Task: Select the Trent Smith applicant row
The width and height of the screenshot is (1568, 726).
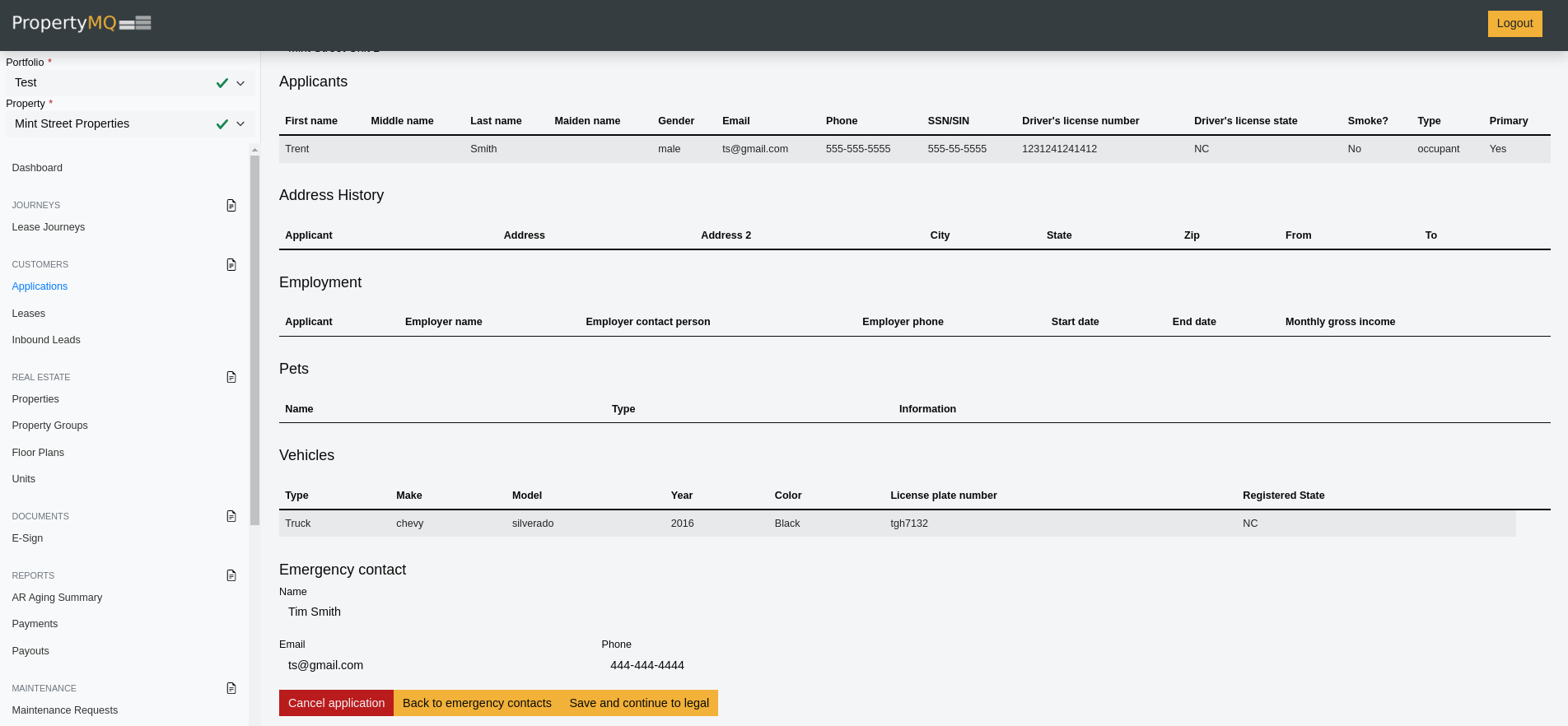Action: tap(914, 149)
